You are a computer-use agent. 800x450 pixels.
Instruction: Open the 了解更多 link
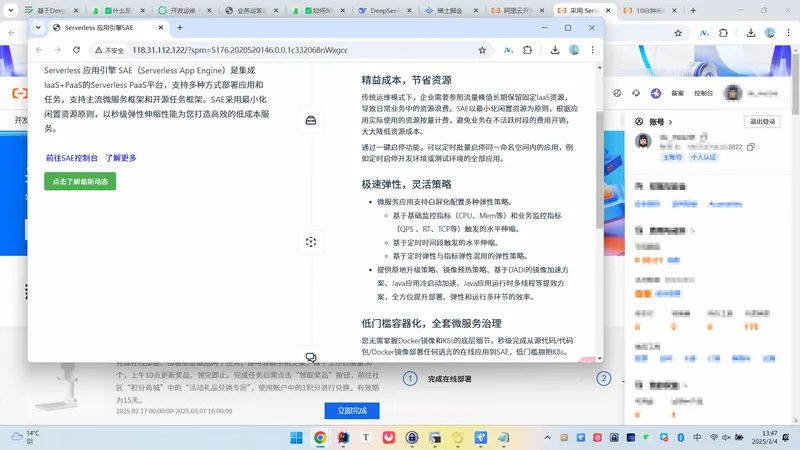pyautogui.click(x=121, y=158)
